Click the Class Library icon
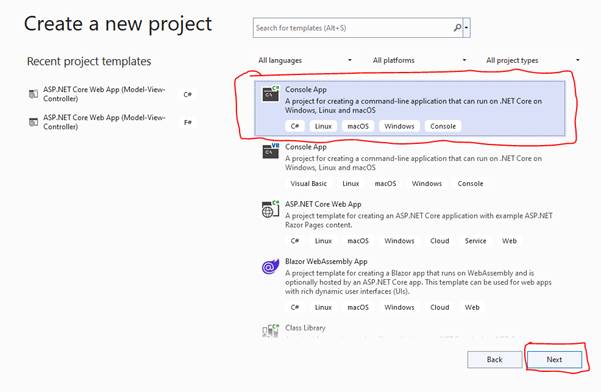The image size is (601, 392). 271,330
